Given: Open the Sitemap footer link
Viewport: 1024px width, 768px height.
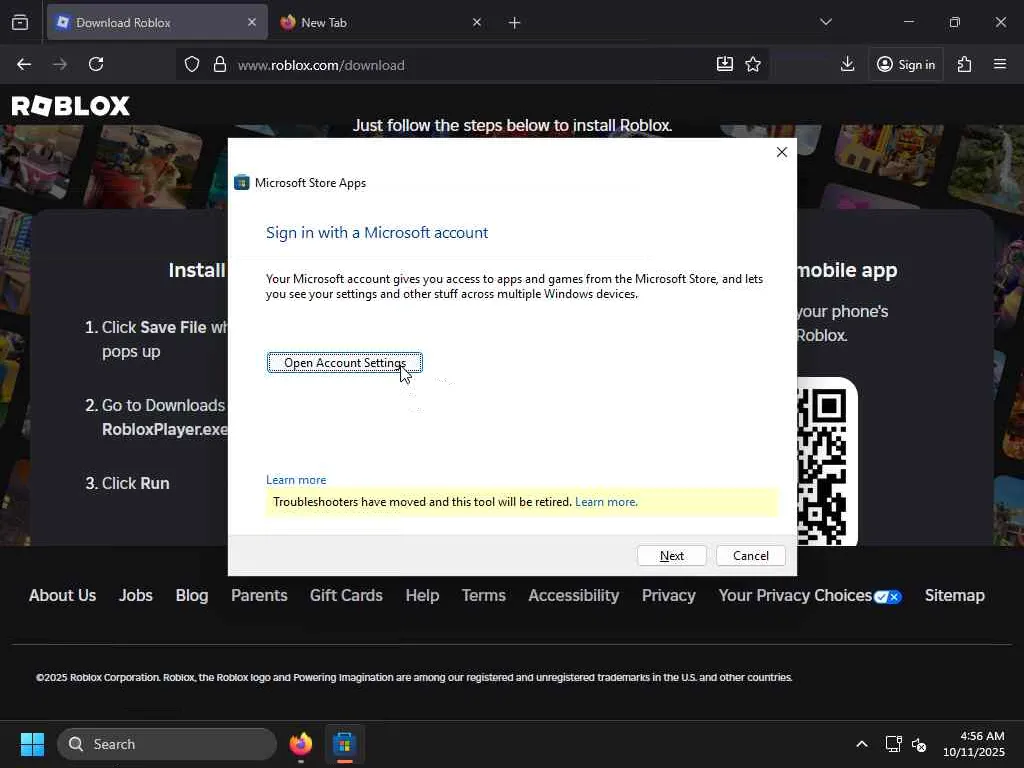Looking at the screenshot, I should click(955, 596).
